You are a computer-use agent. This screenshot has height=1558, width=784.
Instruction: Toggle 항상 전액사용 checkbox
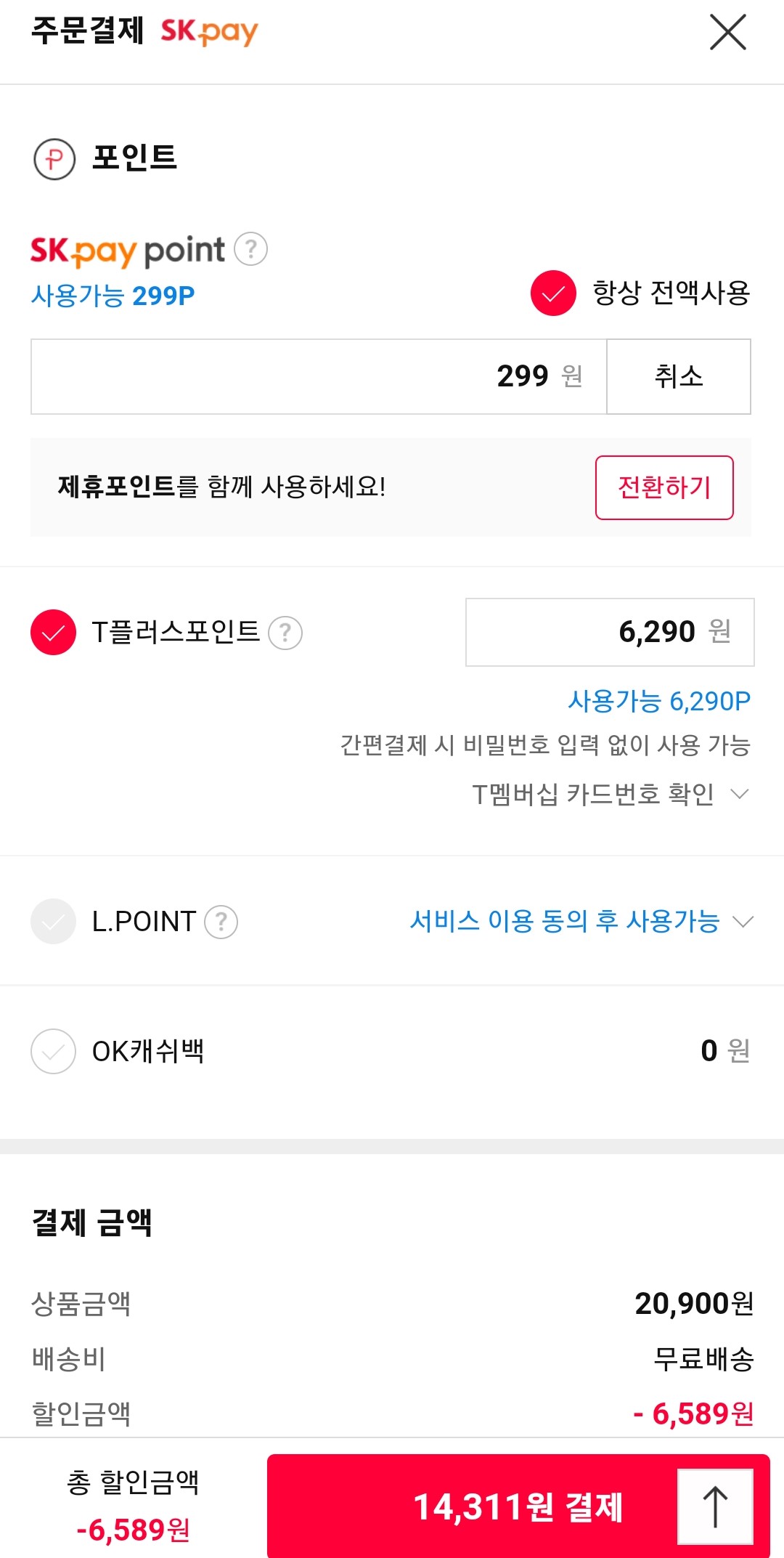pos(553,293)
